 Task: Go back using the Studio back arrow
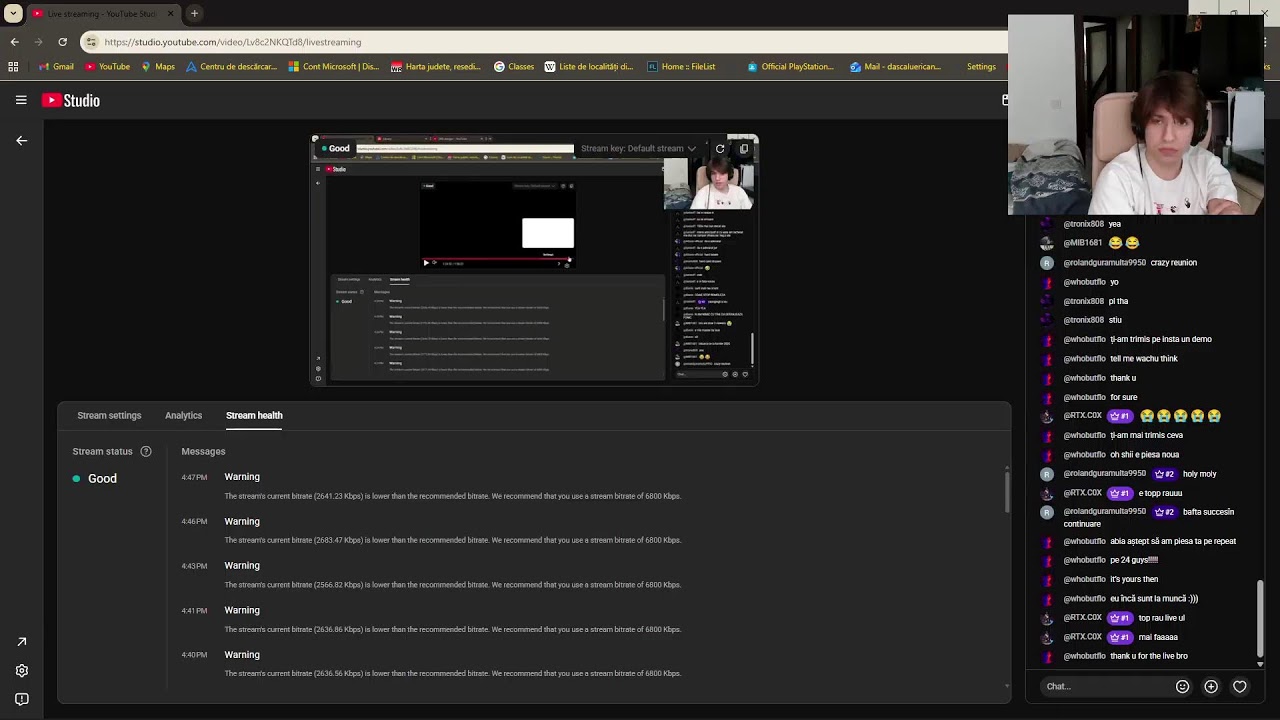21,141
